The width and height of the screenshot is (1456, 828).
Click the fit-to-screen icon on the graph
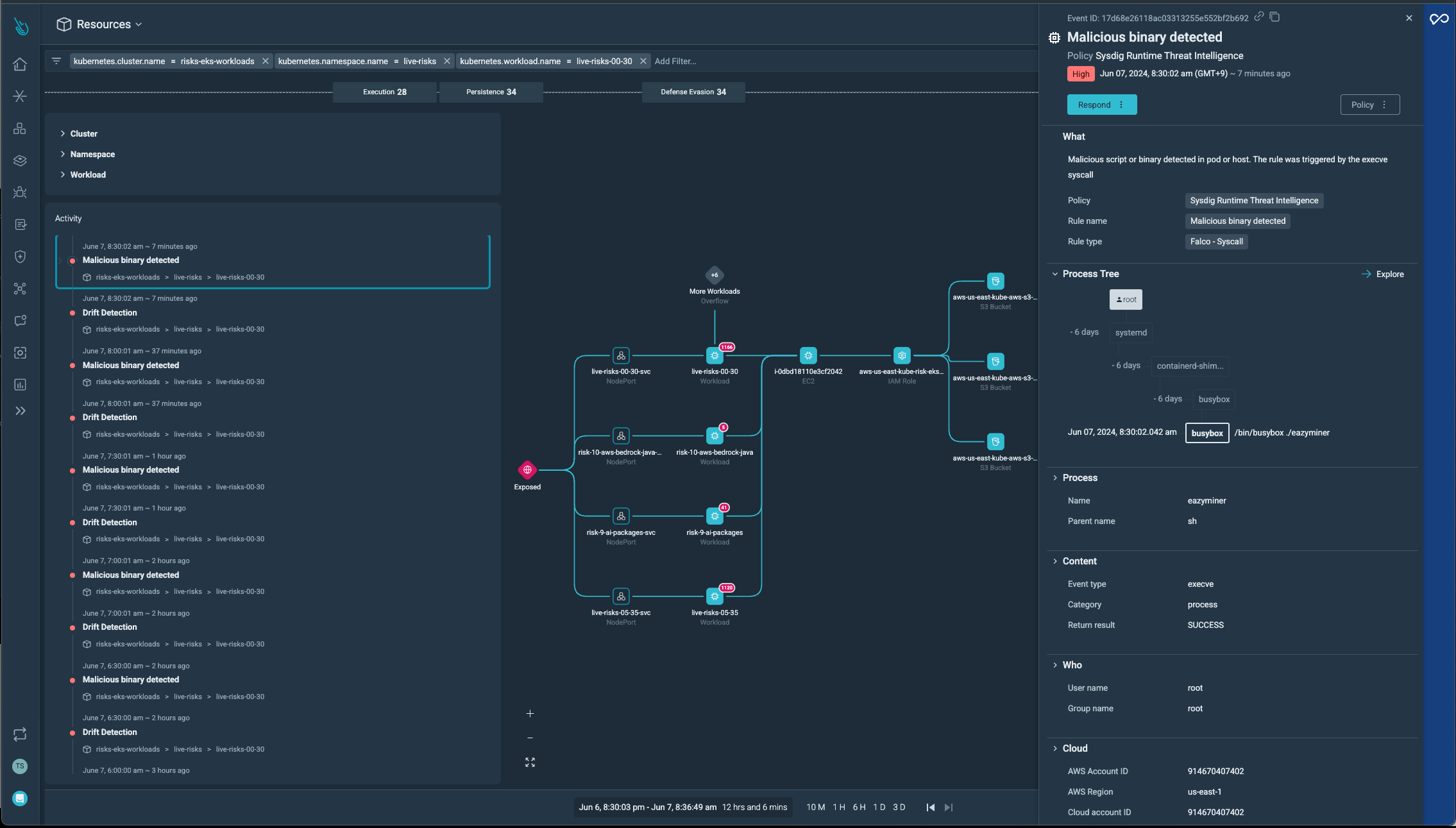point(530,762)
